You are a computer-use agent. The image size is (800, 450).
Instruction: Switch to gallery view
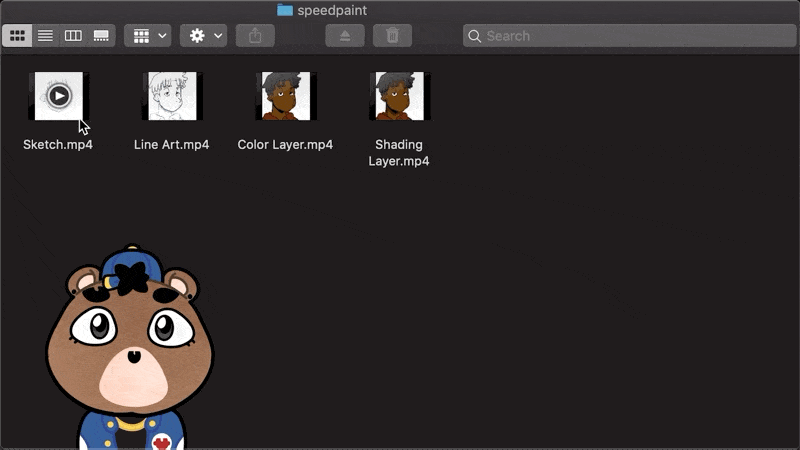pos(101,36)
